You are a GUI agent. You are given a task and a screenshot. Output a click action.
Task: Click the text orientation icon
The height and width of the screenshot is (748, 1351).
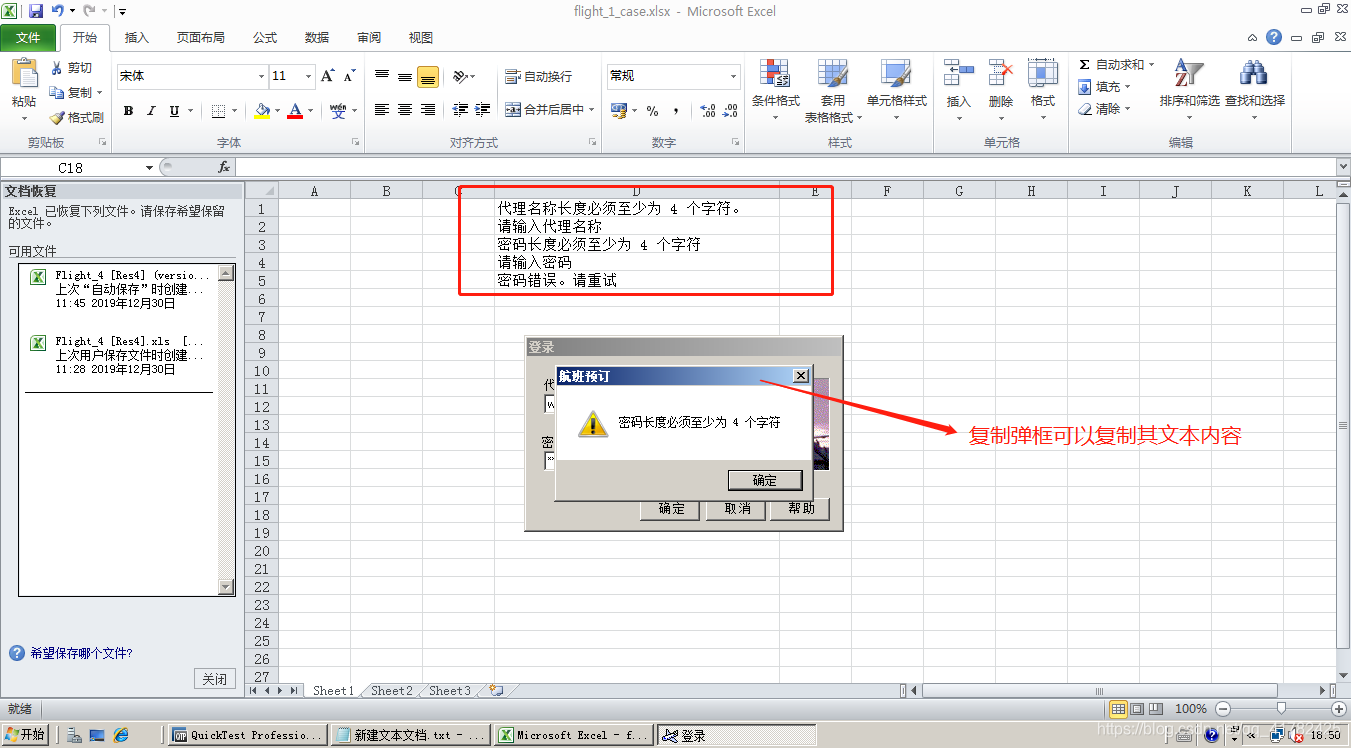click(460, 76)
